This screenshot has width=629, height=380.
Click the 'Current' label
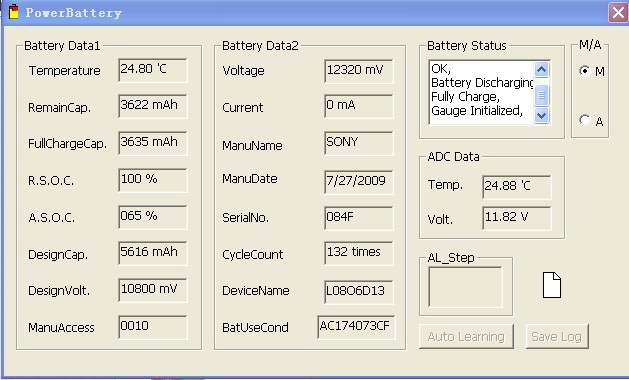[x=243, y=108]
